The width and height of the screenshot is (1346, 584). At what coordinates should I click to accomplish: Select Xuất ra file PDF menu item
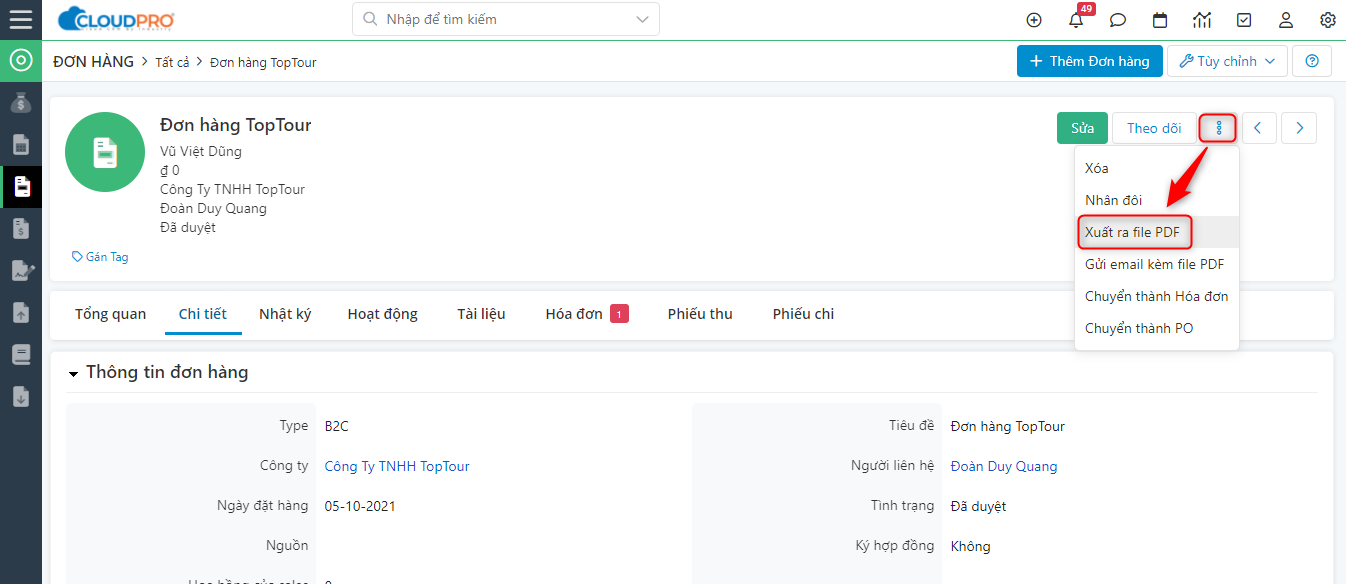pos(1132,232)
